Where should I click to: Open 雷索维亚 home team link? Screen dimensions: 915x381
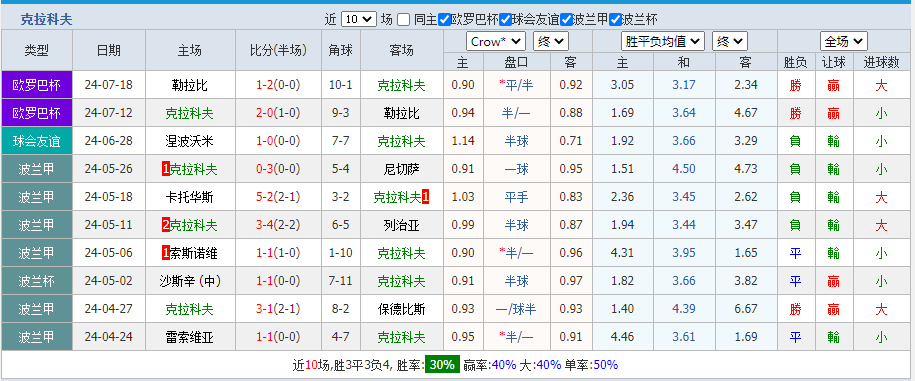(190, 337)
